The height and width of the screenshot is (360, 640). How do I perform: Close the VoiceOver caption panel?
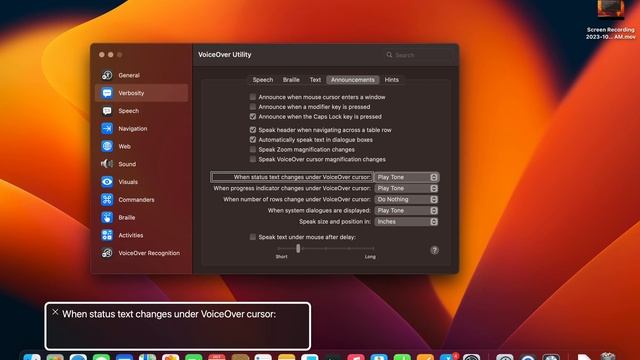tap(55, 312)
